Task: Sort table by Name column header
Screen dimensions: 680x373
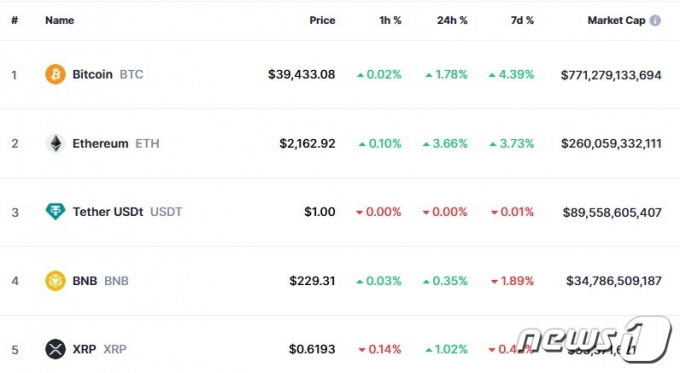Action: (x=59, y=20)
